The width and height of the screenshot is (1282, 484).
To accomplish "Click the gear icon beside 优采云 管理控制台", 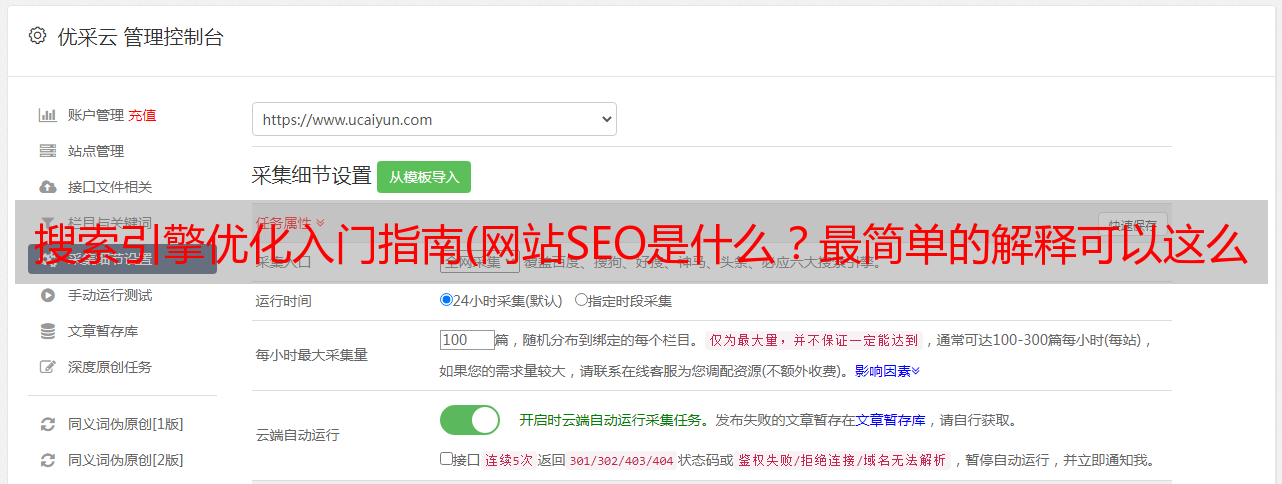I will coord(37,36).
